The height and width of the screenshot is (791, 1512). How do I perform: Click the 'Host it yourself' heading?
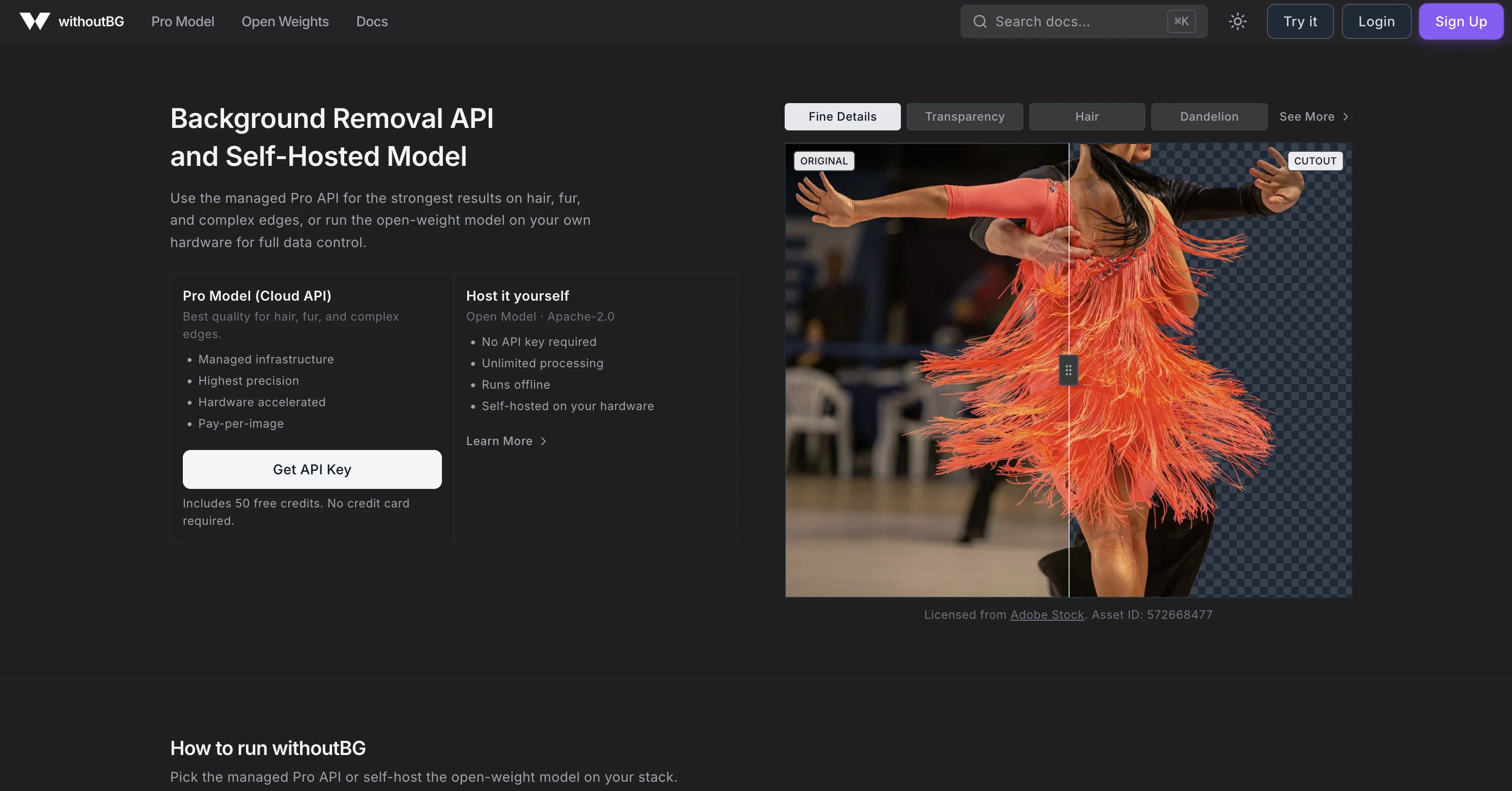click(x=517, y=296)
